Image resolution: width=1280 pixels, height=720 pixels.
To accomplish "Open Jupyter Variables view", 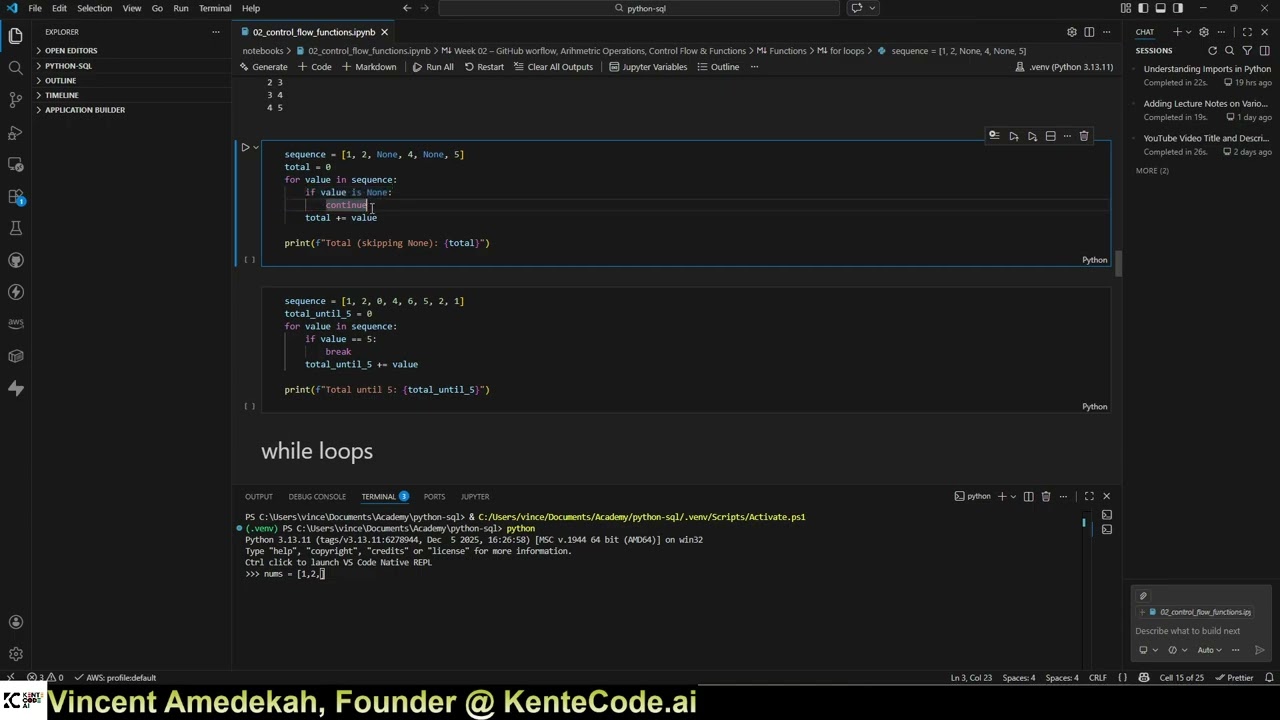I will tap(647, 67).
